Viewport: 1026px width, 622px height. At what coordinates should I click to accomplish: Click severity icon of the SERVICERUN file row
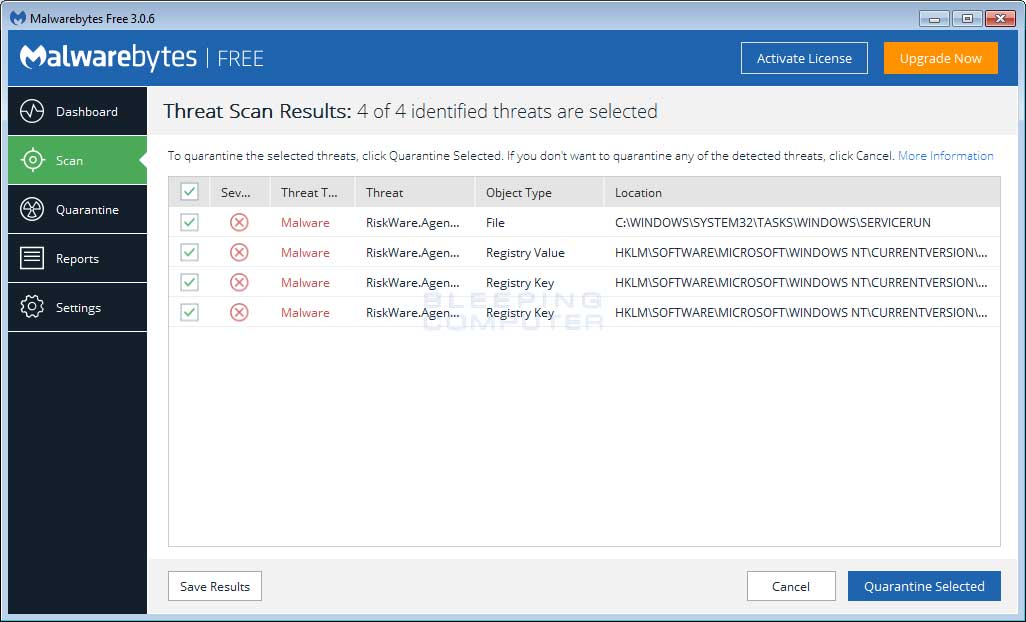(x=239, y=222)
